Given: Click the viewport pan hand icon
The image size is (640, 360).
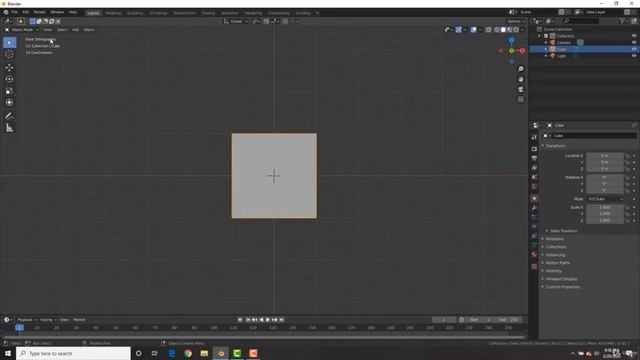Looking at the screenshot, I should (521, 79).
